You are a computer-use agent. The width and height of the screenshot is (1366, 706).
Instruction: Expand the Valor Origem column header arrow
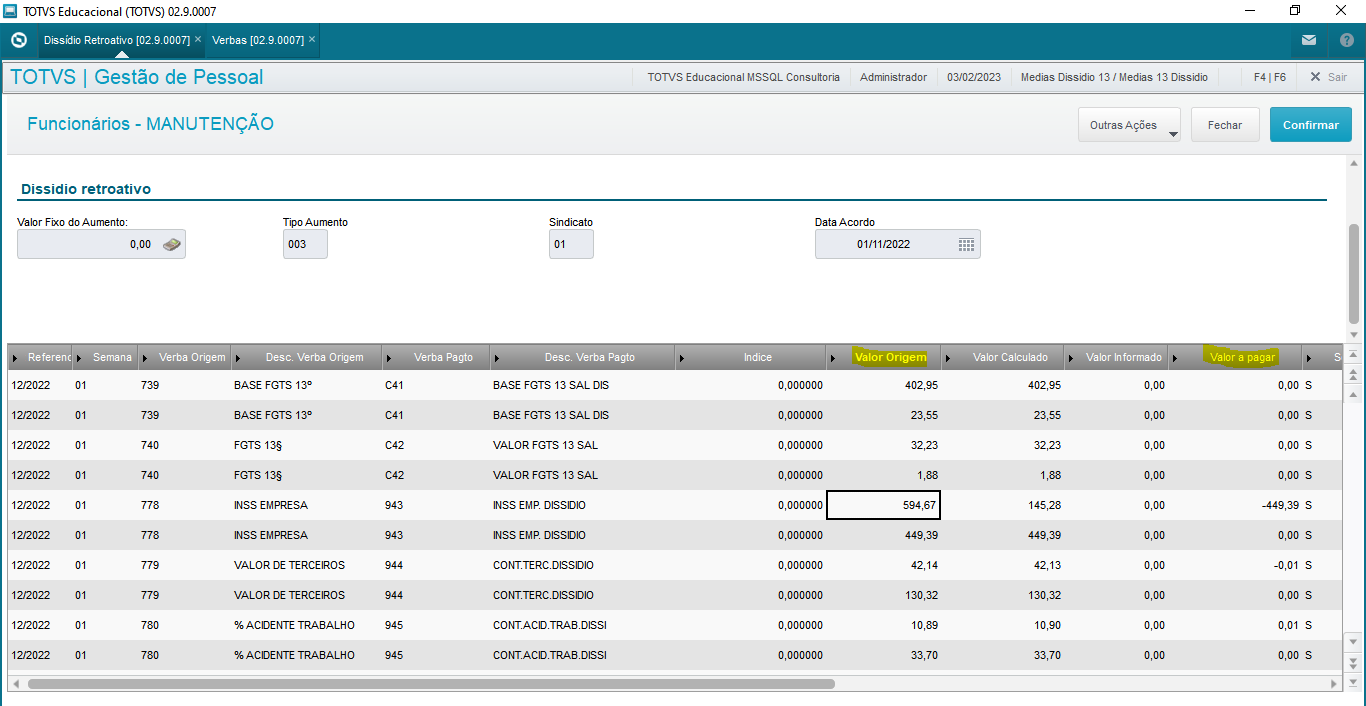tap(833, 357)
